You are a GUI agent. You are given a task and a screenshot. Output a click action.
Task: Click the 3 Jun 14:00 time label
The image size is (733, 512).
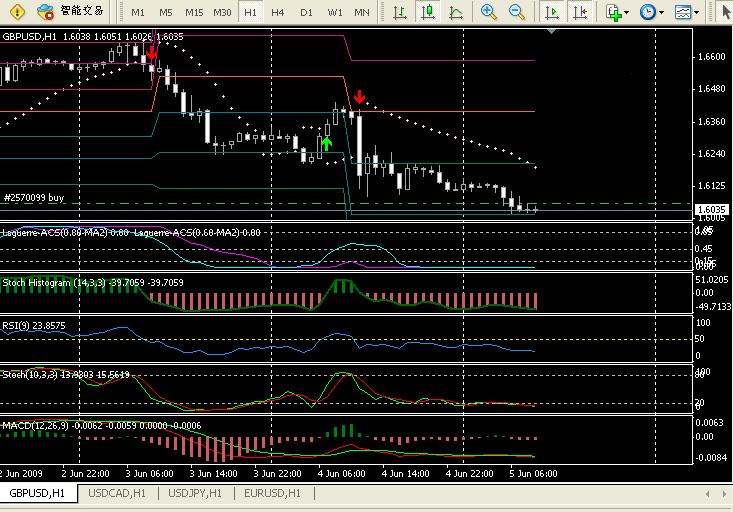tap(213, 474)
